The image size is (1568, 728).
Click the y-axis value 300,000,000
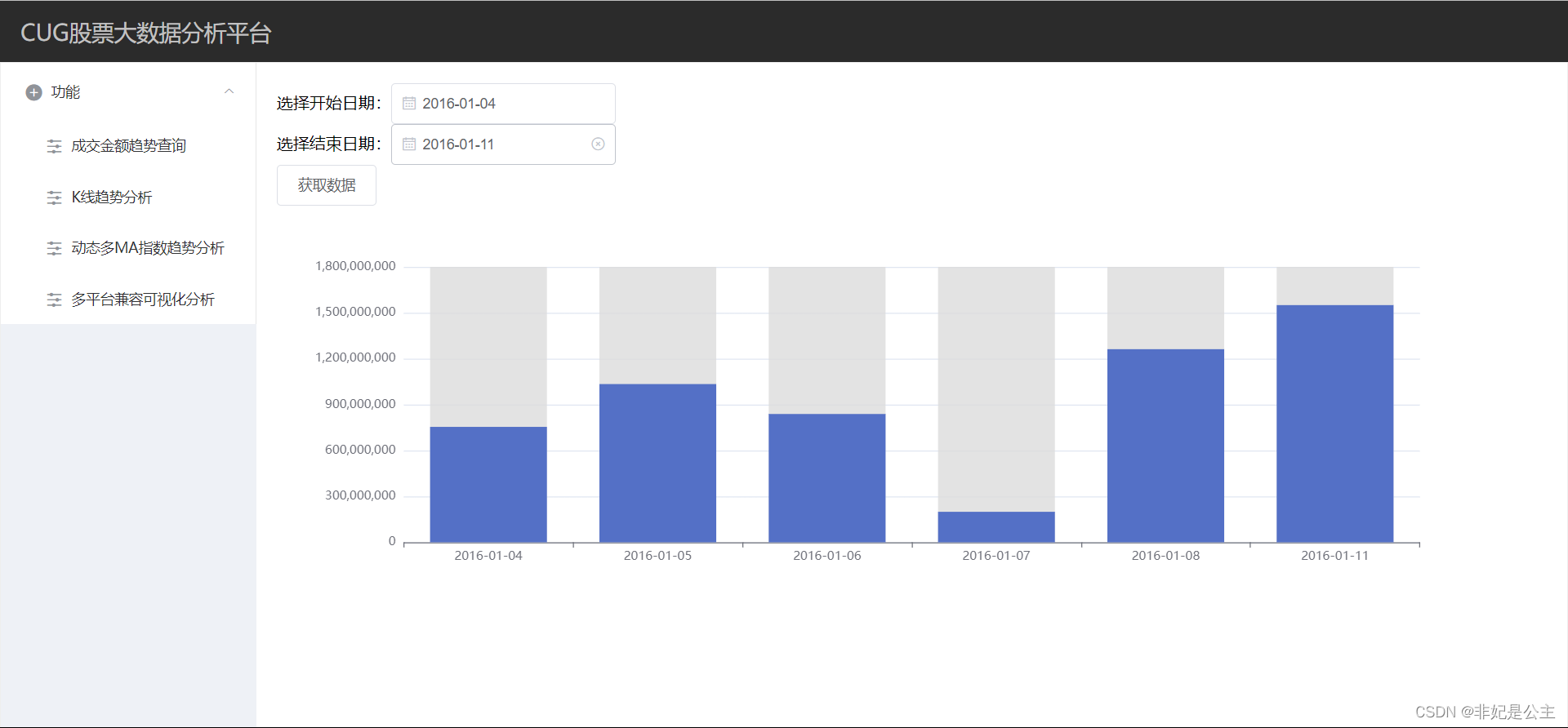(360, 495)
